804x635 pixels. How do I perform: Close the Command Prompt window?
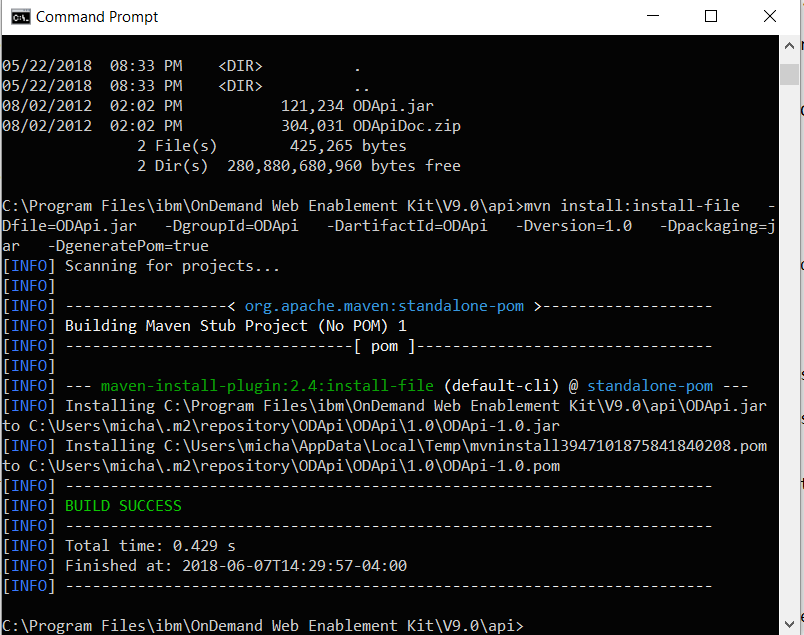pos(770,16)
